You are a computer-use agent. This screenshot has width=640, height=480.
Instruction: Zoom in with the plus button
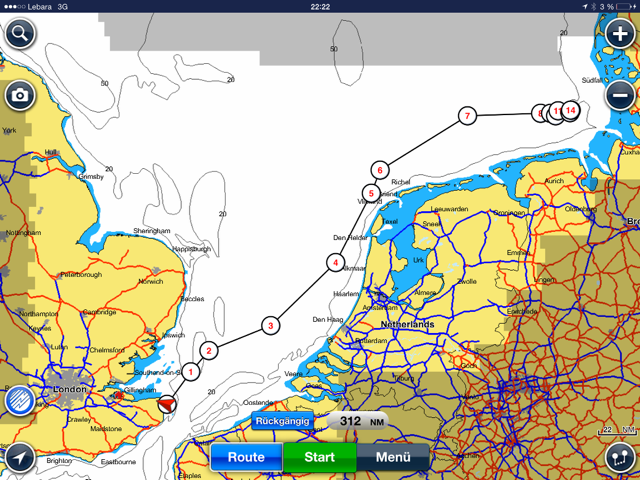619,34
